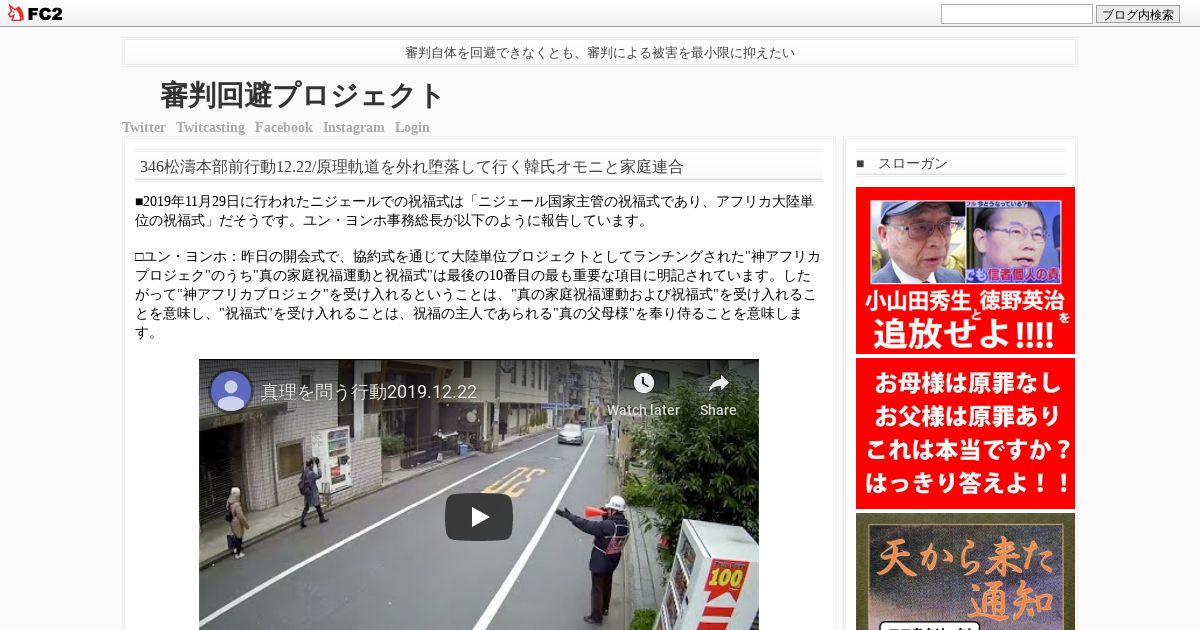The height and width of the screenshot is (630, 1200).
Task: Click the Watch later clock icon
Action: pyautogui.click(x=643, y=383)
